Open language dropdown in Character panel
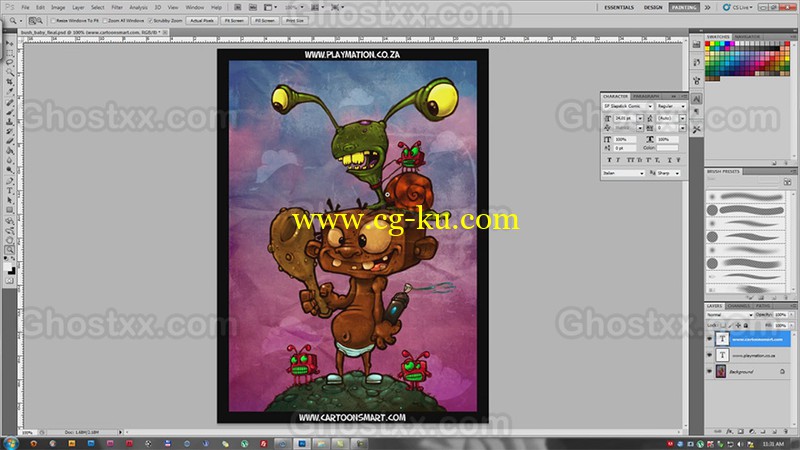800x450 pixels. [623, 173]
